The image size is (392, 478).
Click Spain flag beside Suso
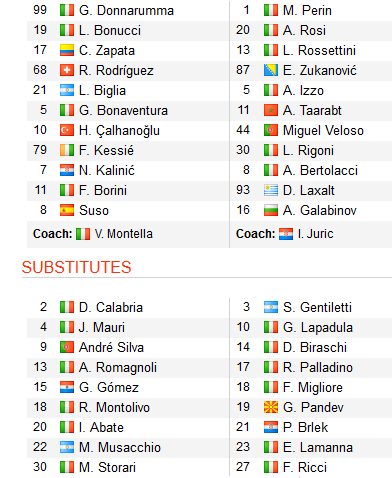[67, 210]
